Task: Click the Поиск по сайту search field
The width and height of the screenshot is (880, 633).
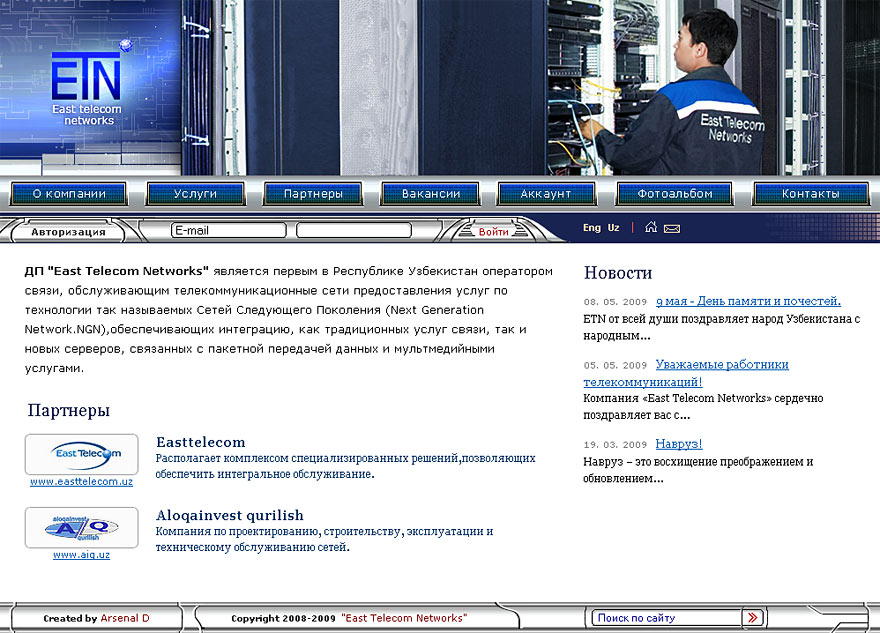Action: (666, 618)
